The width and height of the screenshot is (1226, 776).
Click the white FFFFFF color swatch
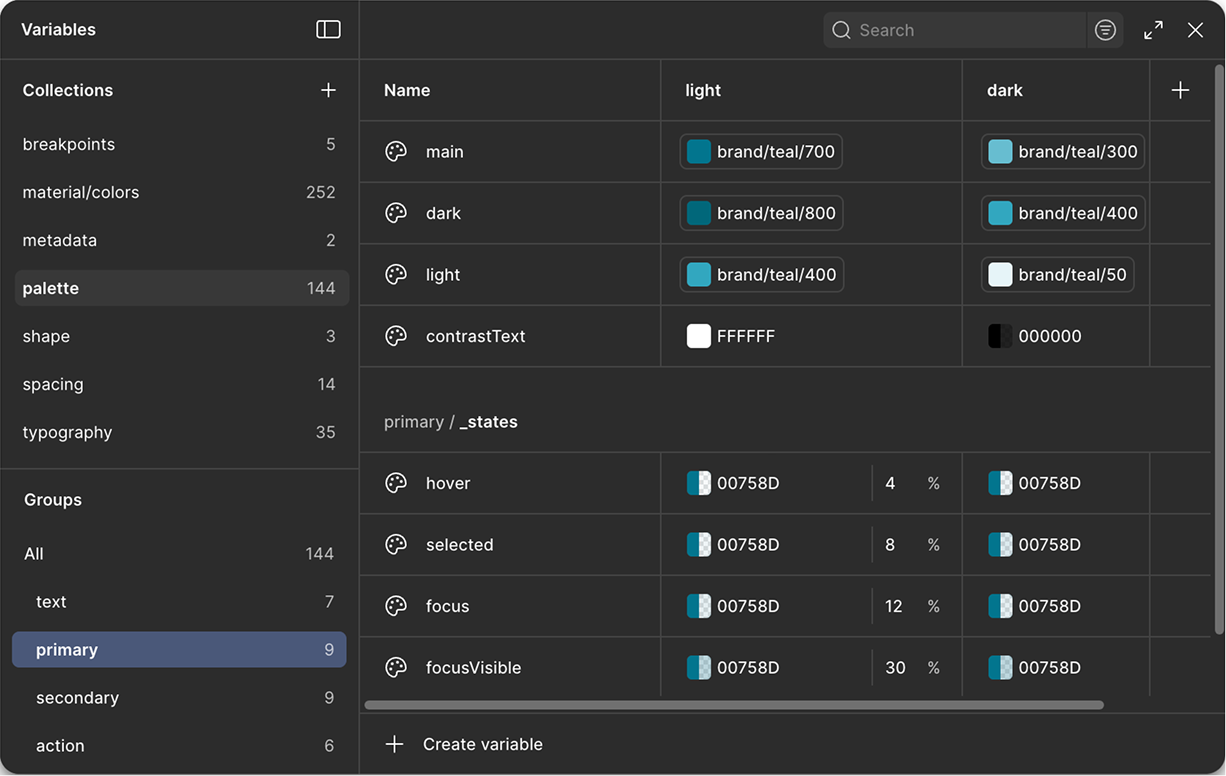[x=698, y=336]
